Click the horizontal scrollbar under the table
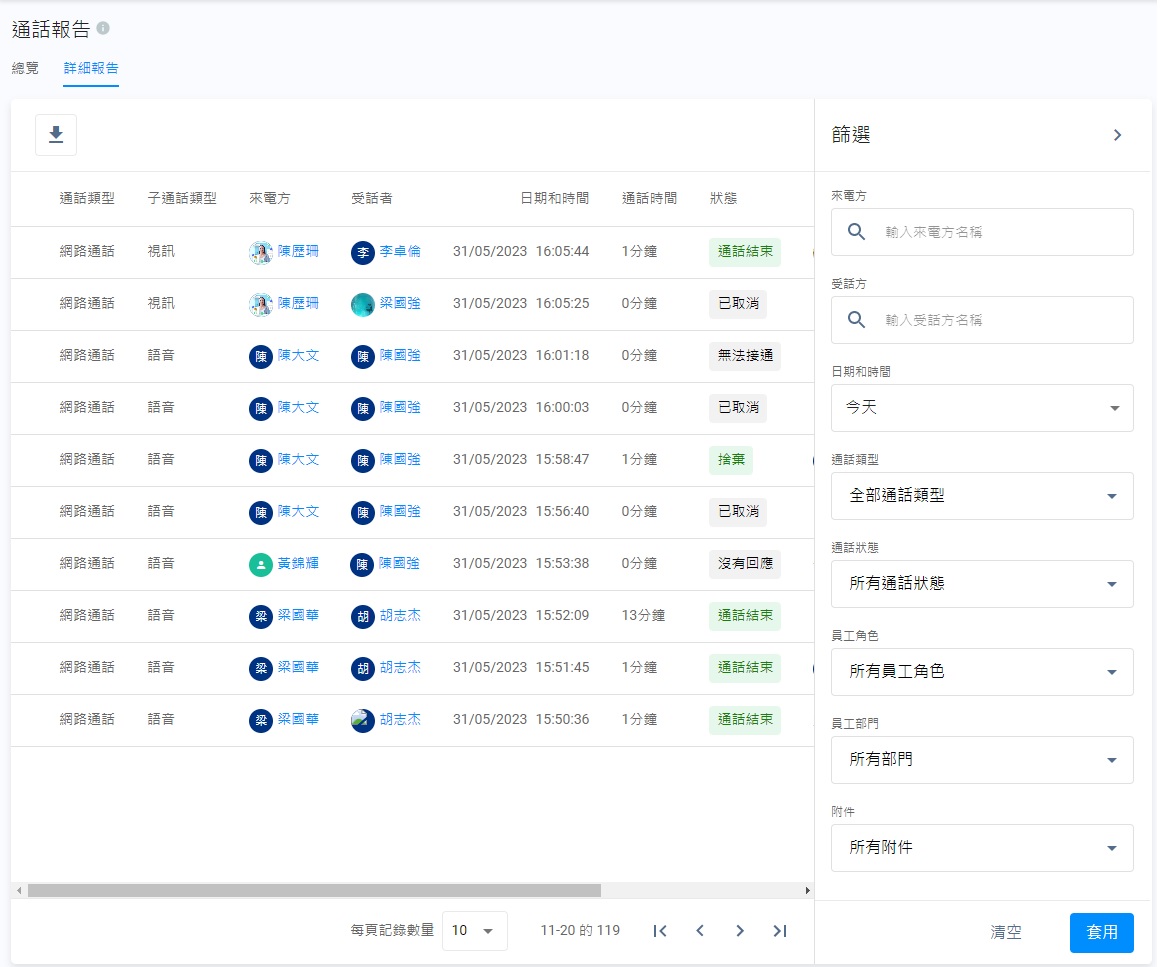Image resolution: width=1173 pixels, height=967 pixels. (314, 890)
